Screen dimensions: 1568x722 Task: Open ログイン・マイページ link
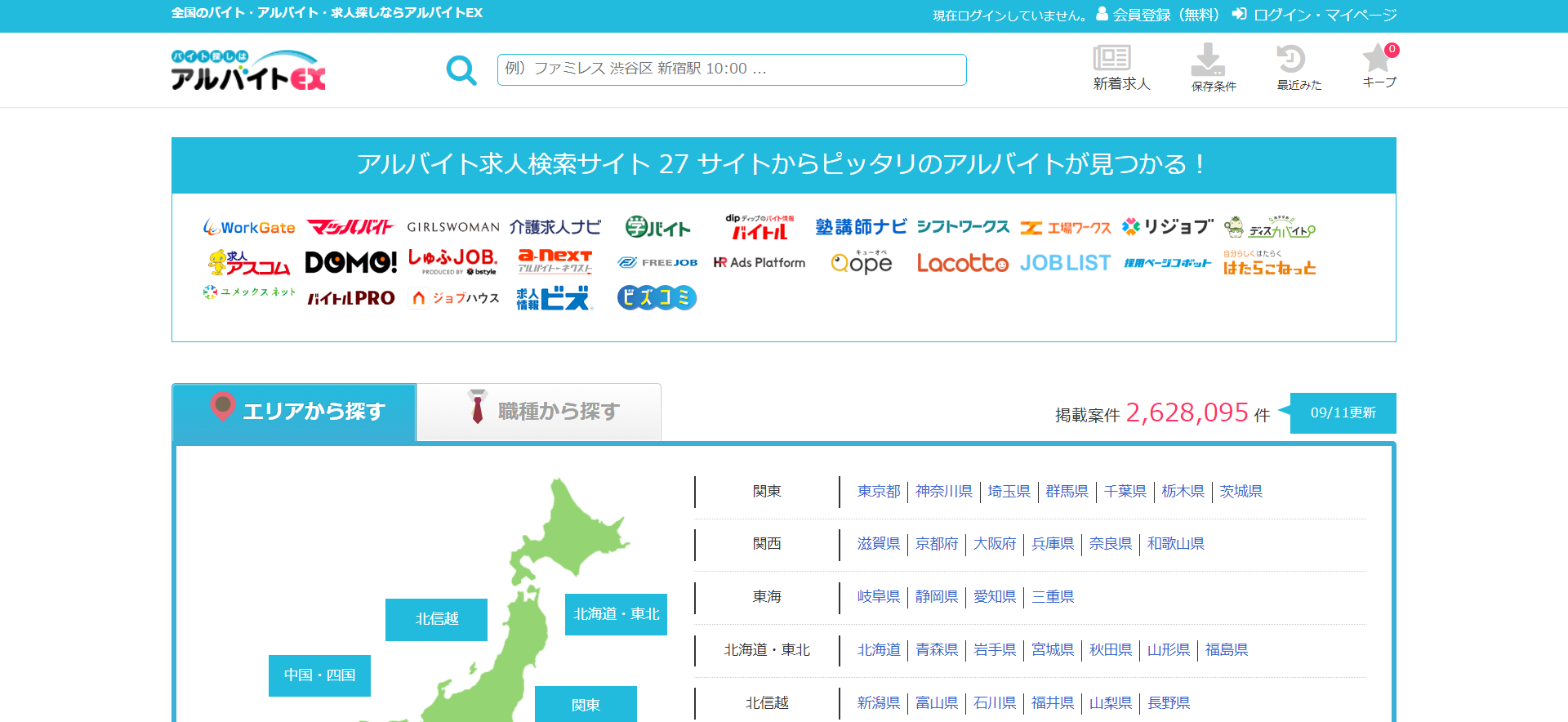click(x=1315, y=15)
